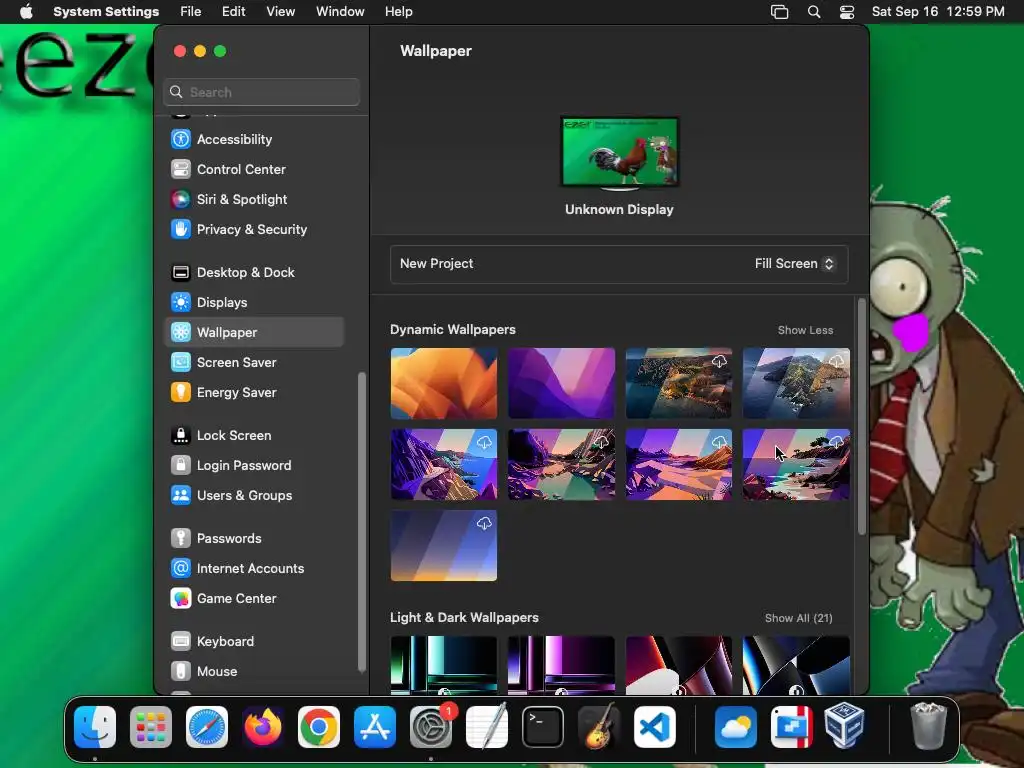Open Firefox in the Dock

[x=263, y=727]
